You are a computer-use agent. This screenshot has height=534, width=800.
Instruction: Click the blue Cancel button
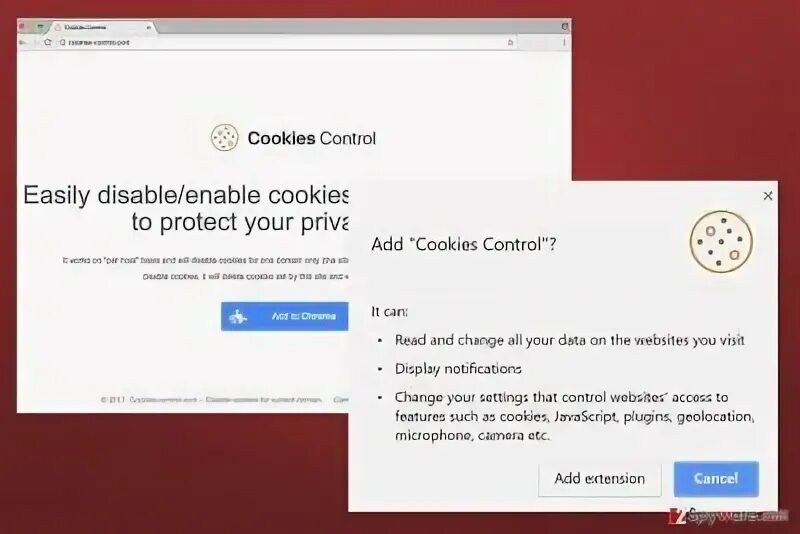tap(716, 478)
